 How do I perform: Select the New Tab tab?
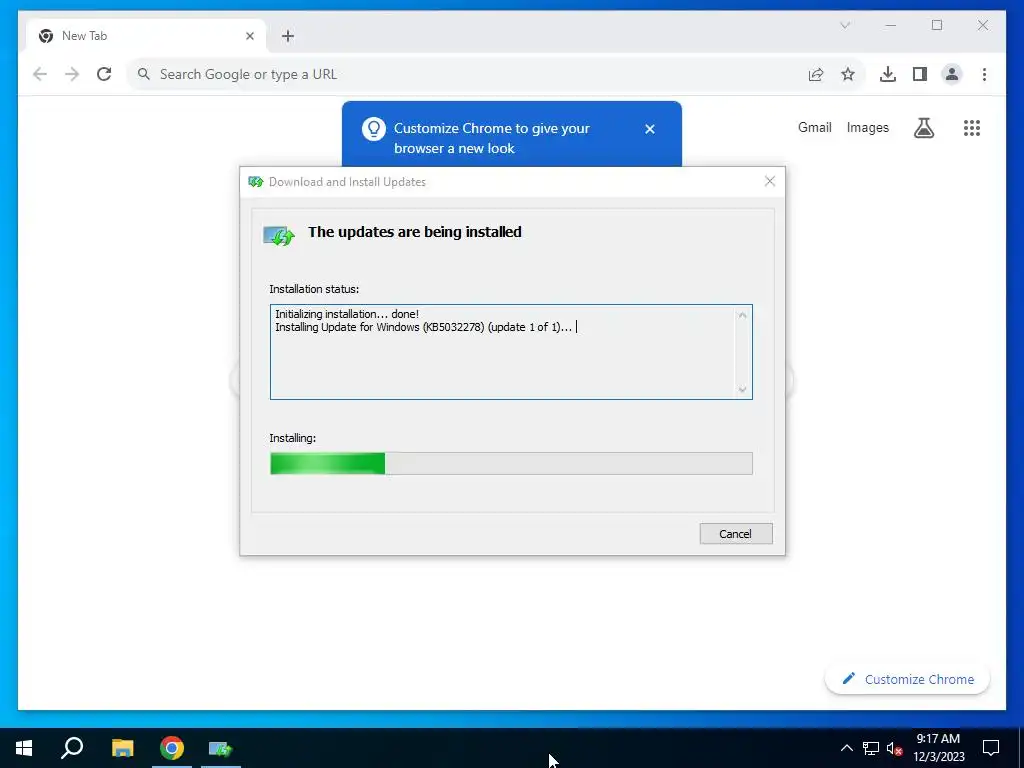tap(146, 36)
